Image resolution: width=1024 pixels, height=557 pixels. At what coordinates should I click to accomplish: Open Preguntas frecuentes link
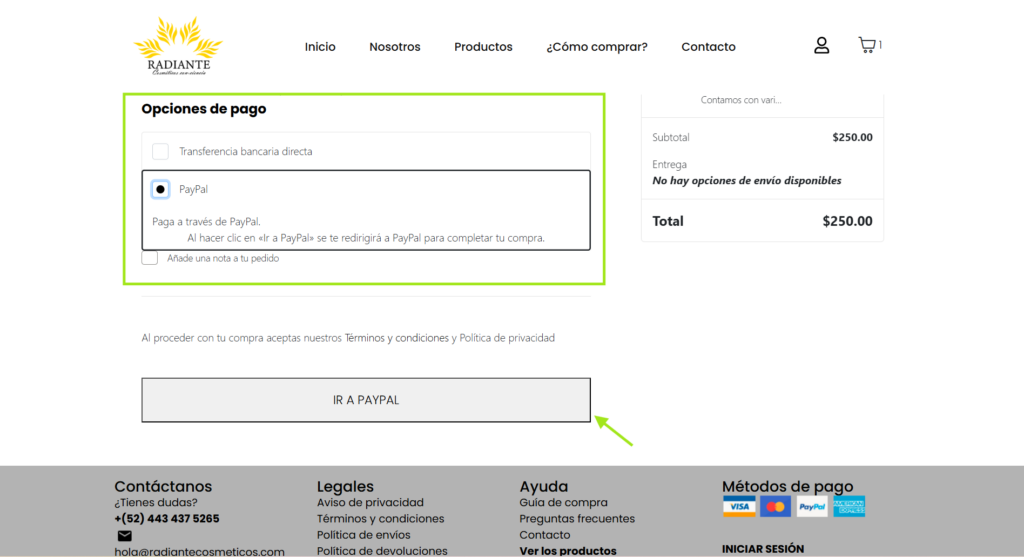(577, 518)
